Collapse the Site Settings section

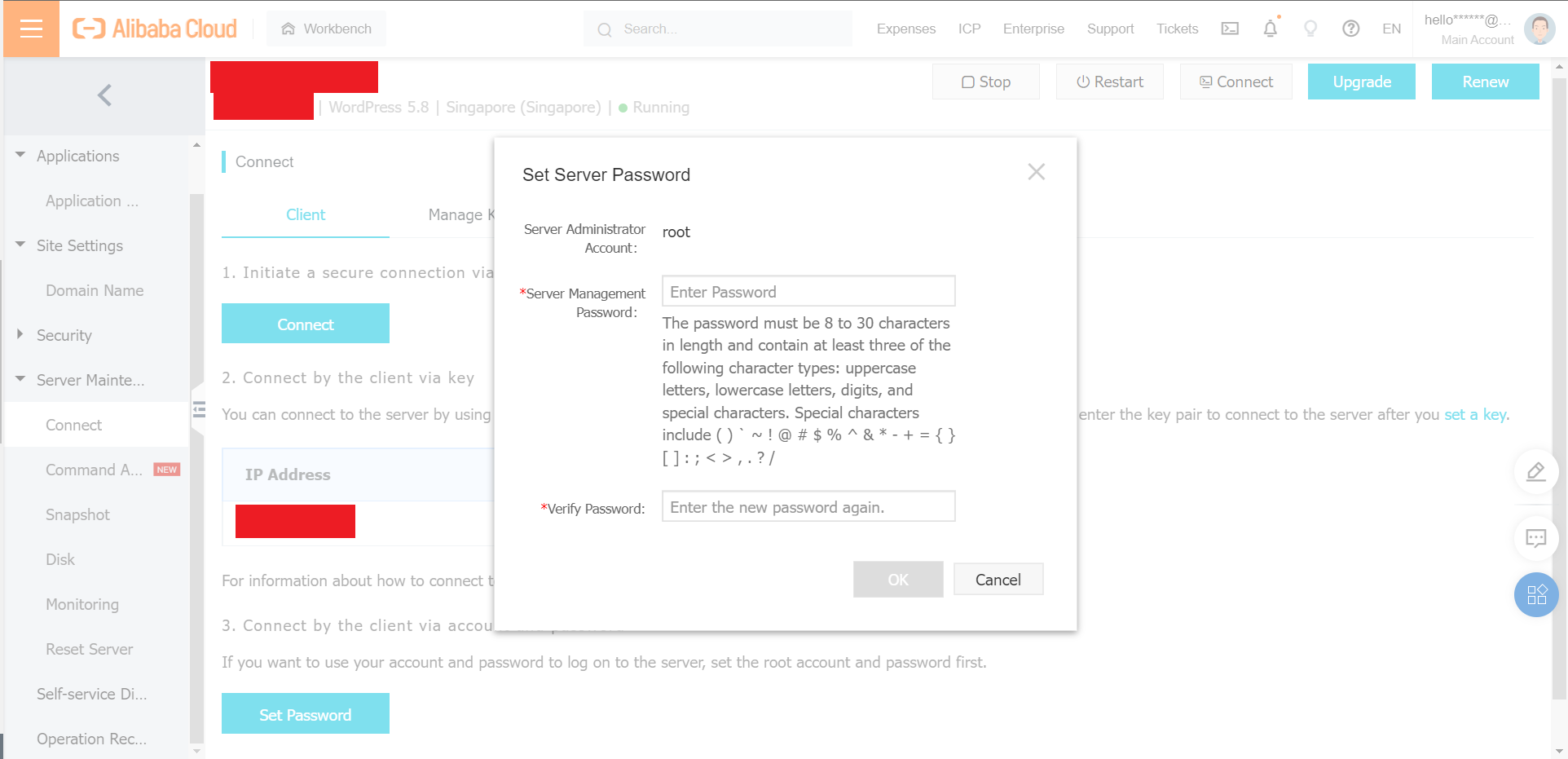pyautogui.click(x=20, y=245)
